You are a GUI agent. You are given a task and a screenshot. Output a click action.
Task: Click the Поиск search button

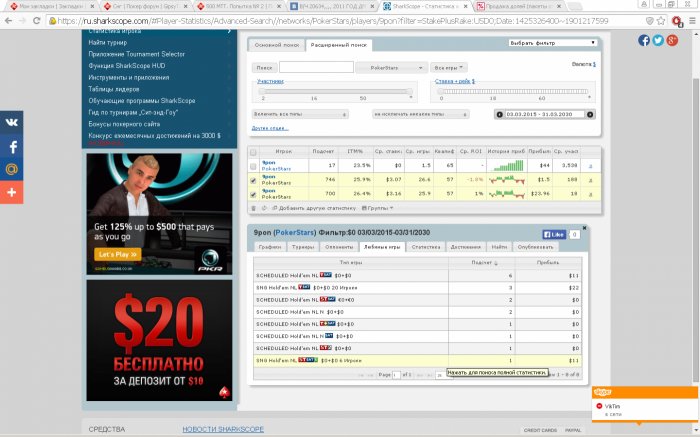pyautogui.click(x=264, y=68)
